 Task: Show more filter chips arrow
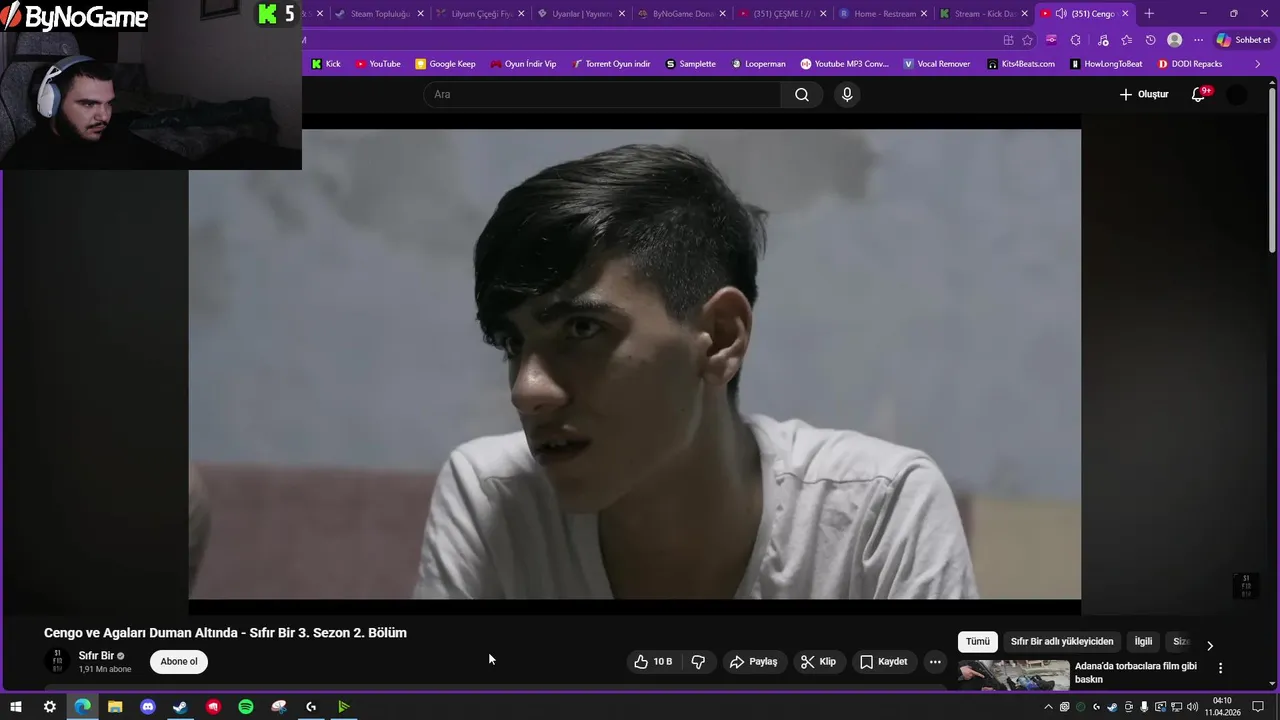coord(1210,645)
